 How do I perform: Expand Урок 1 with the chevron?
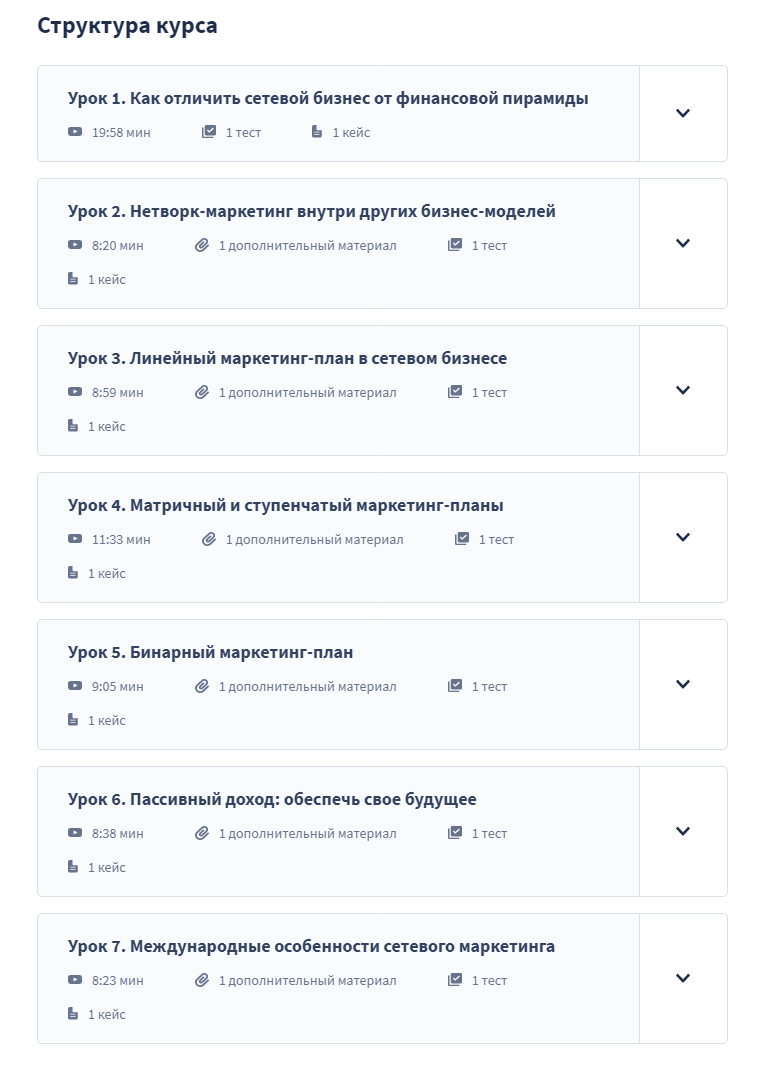(683, 113)
